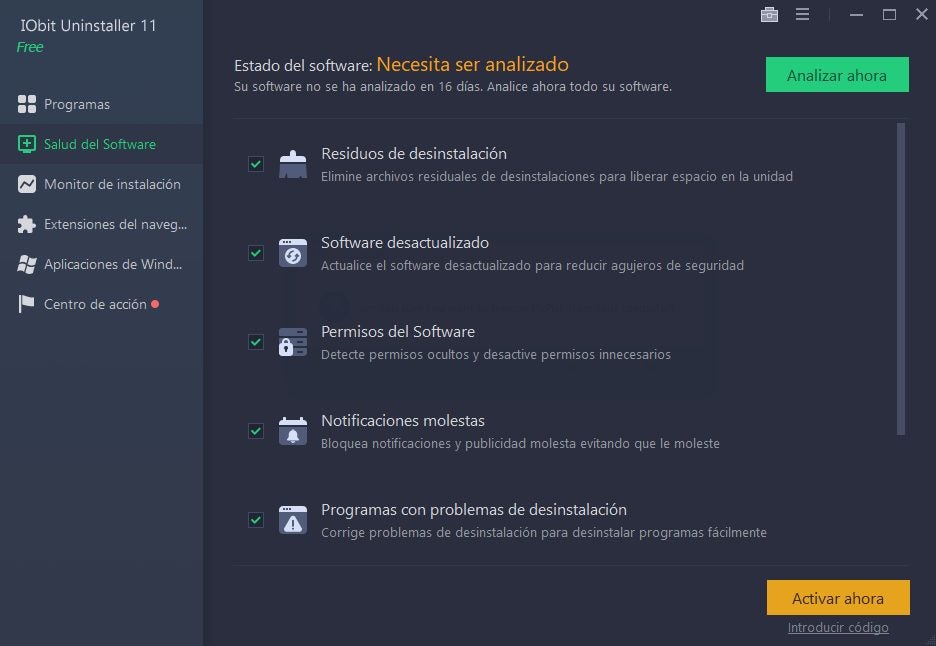The image size is (936, 646).
Task: Click the Programas grid icon
Action: (x=27, y=104)
